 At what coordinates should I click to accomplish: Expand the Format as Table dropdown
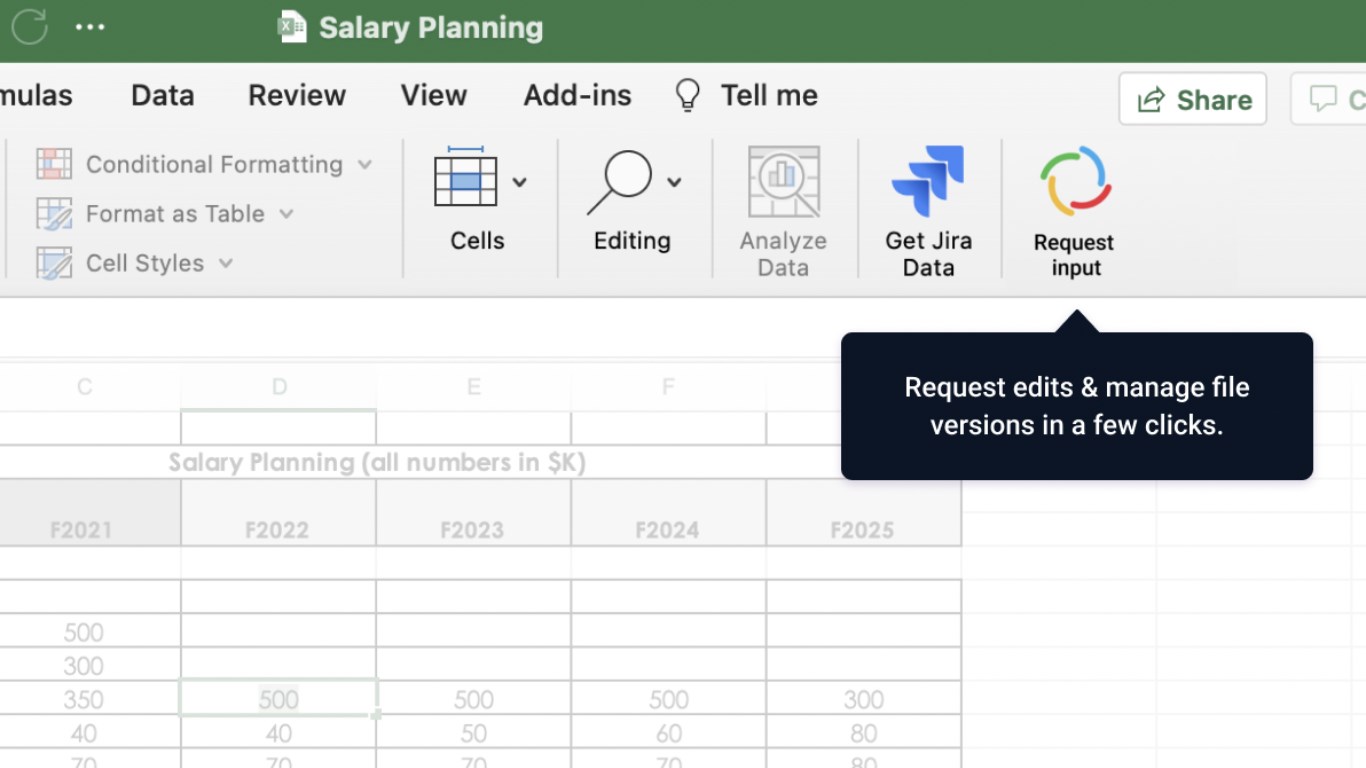pyautogui.click(x=287, y=213)
